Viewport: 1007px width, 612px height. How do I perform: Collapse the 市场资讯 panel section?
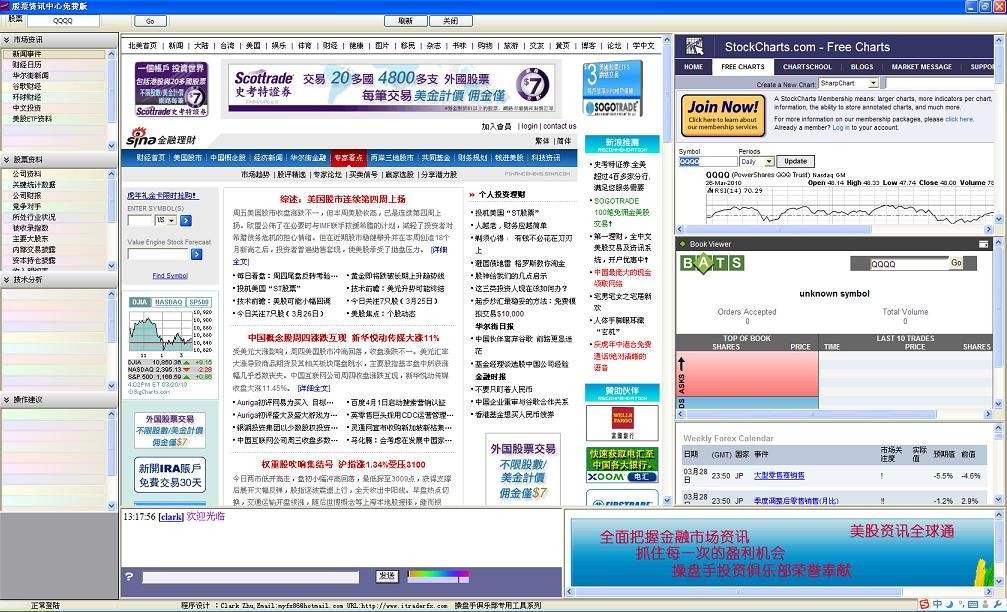7,40
